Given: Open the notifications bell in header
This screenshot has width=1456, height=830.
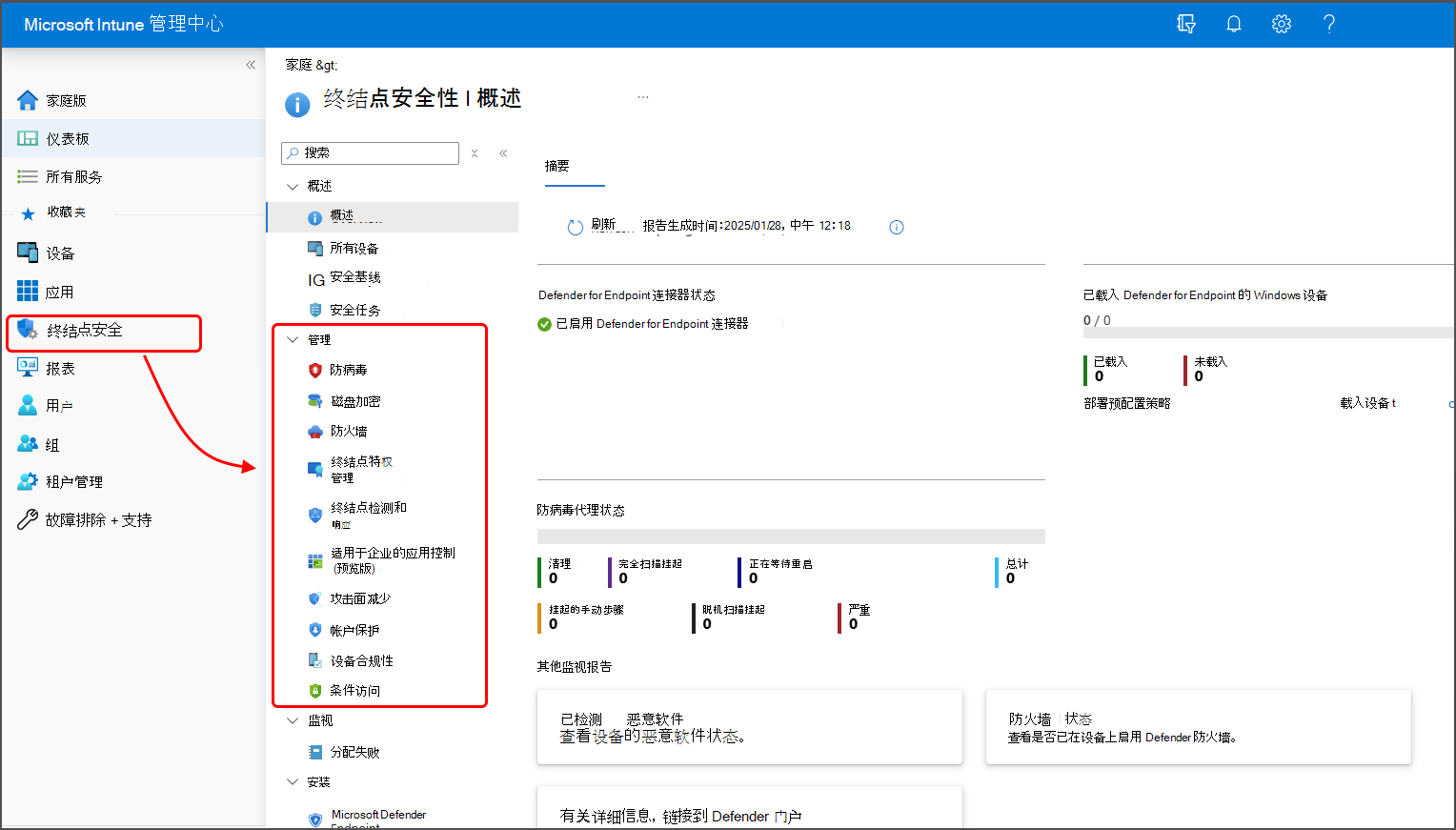Looking at the screenshot, I should pos(1234,24).
